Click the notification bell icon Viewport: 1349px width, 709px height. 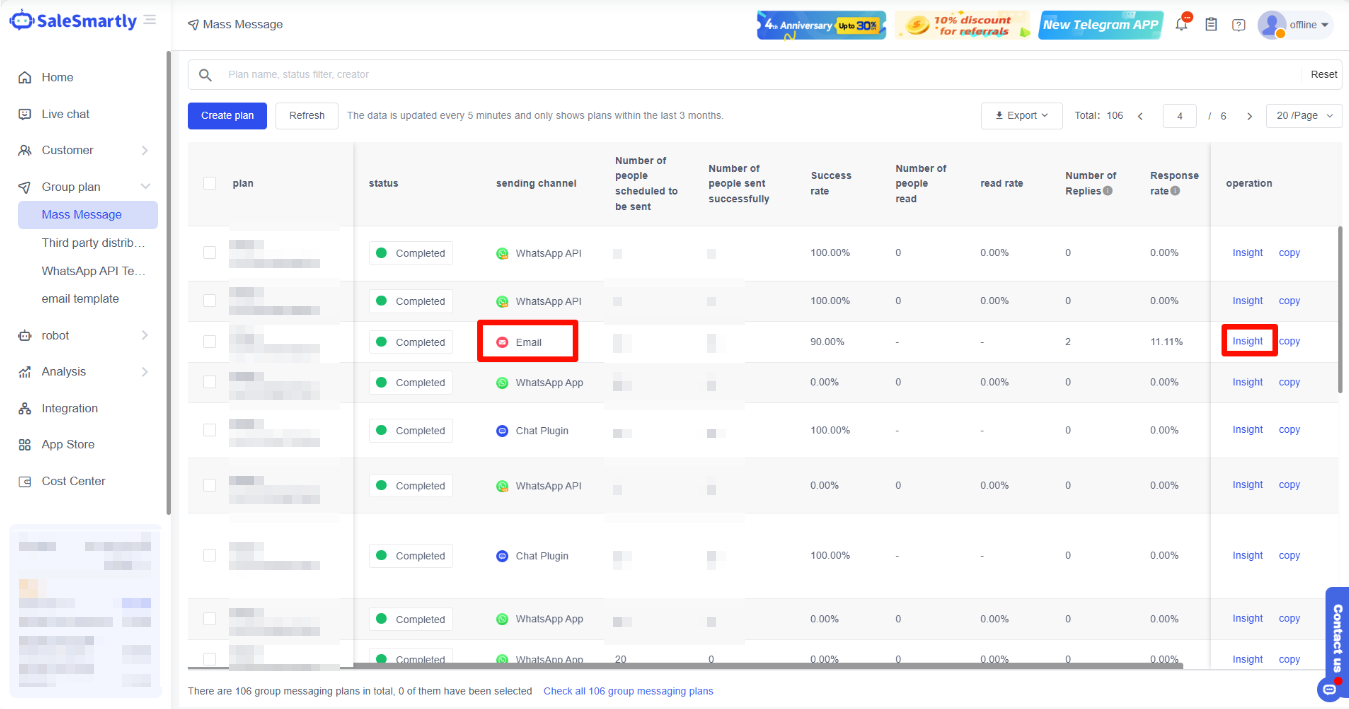[x=1182, y=25]
